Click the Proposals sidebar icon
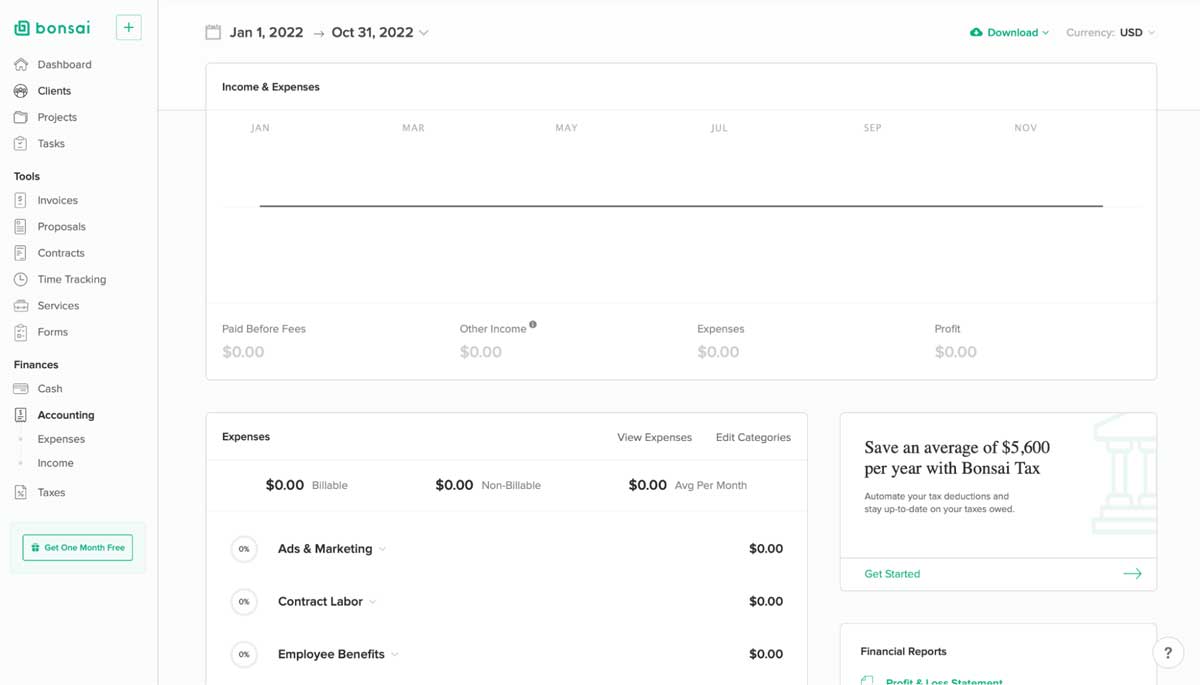Image resolution: width=1200 pixels, height=685 pixels. pyautogui.click(x=21, y=226)
